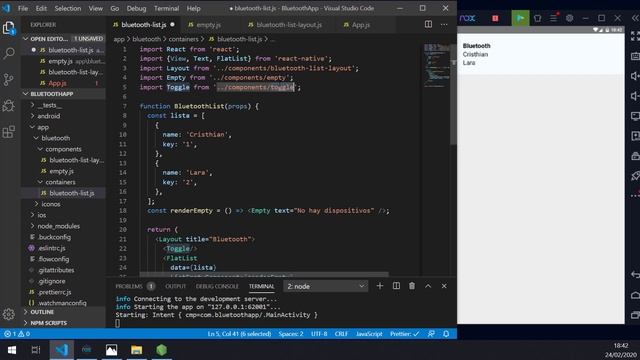Switch to the App.js editor tab
640x360 pixels.
coord(360,24)
